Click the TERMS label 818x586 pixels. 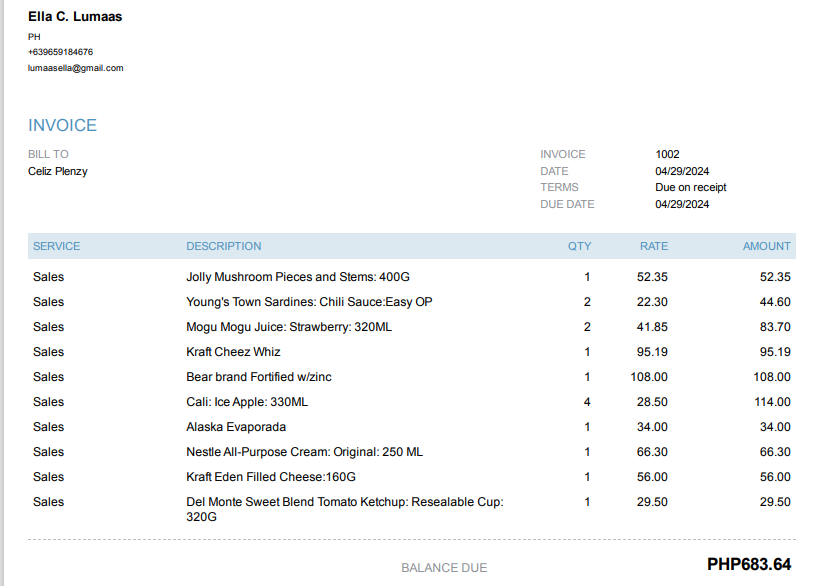click(559, 187)
